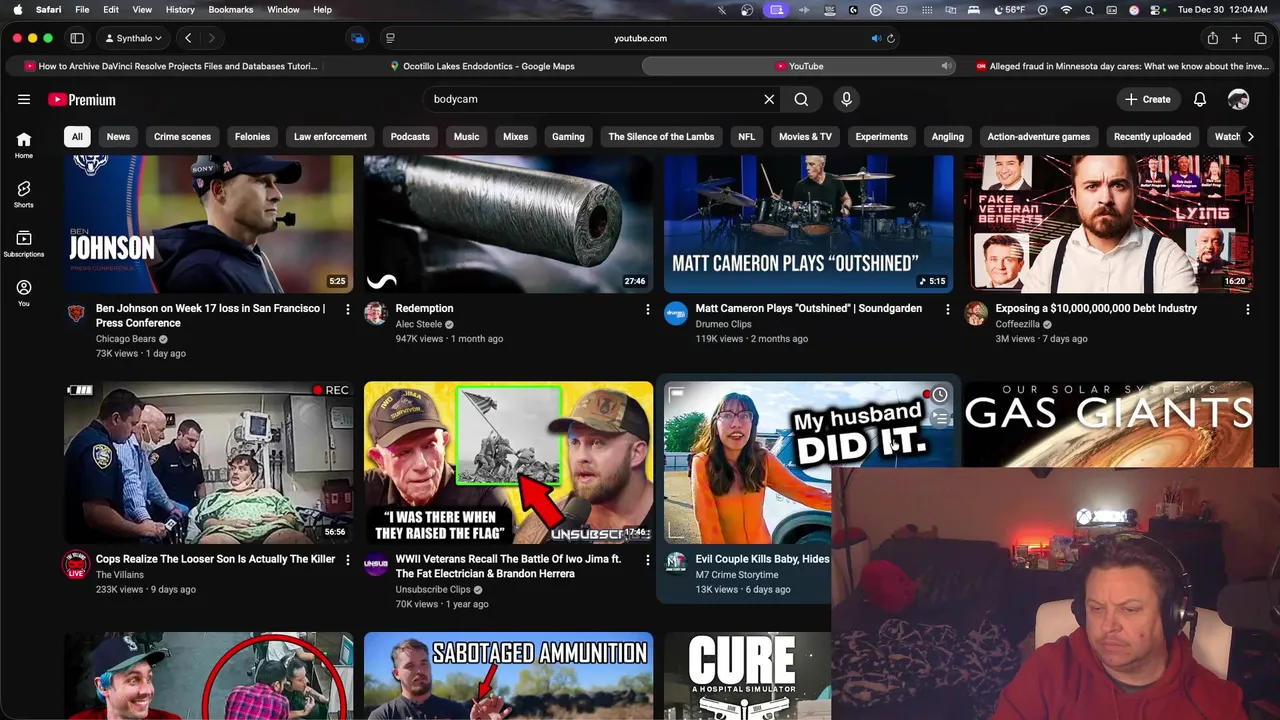Open Subscriptions in the sidebar
1280x720 pixels.
pyautogui.click(x=24, y=244)
